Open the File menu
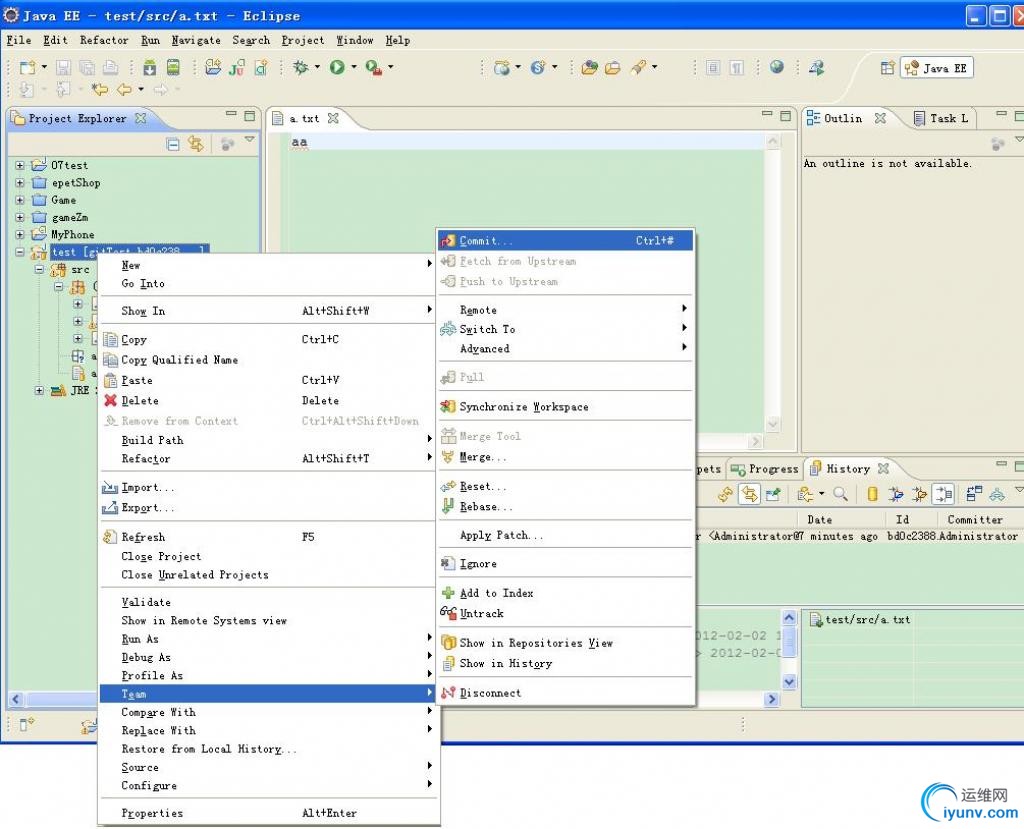The width and height of the screenshot is (1024, 829). click(18, 40)
